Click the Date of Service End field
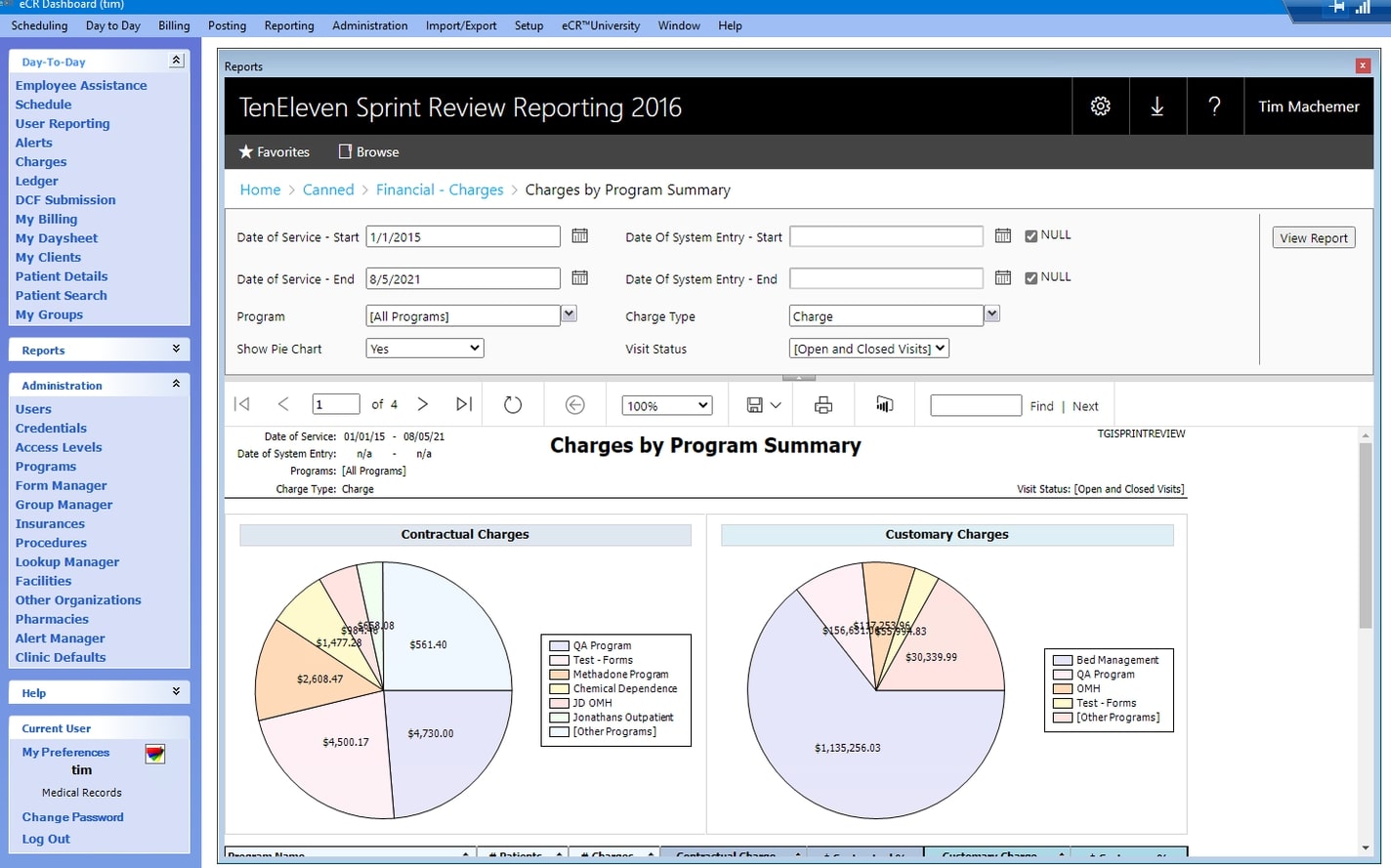This screenshot has width=1391, height=868. [x=463, y=278]
